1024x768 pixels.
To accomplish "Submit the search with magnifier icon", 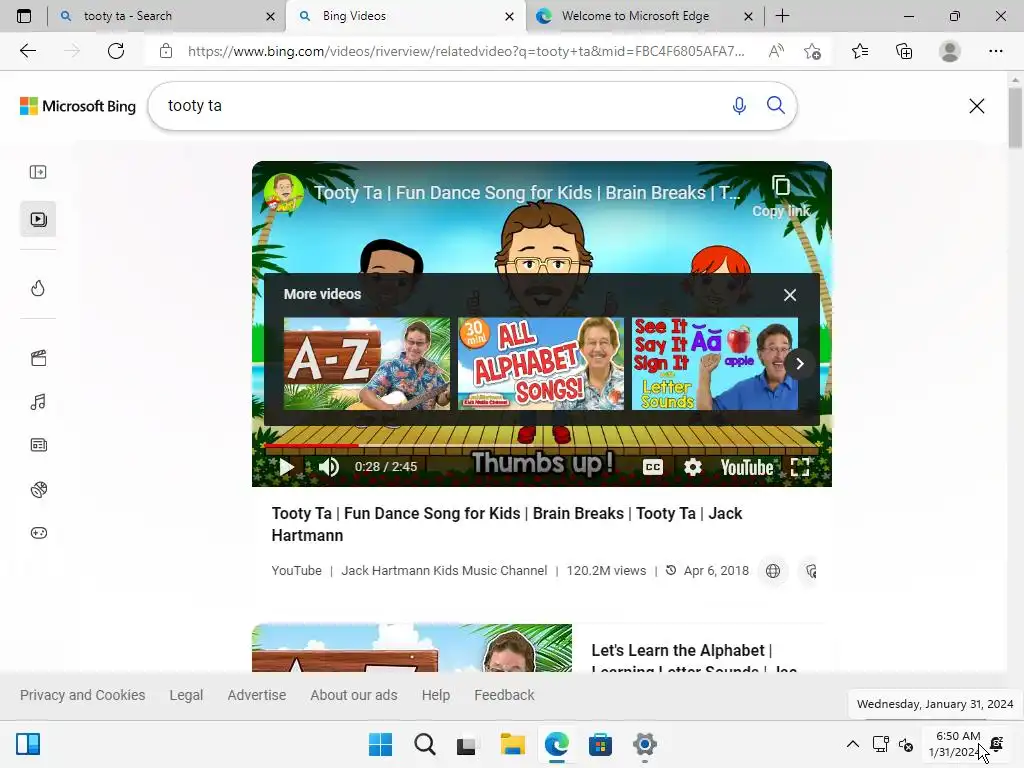I will pos(775,105).
